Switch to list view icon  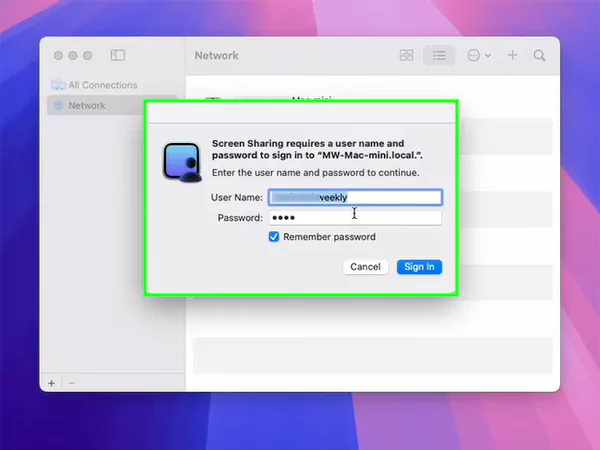[x=439, y=55]
